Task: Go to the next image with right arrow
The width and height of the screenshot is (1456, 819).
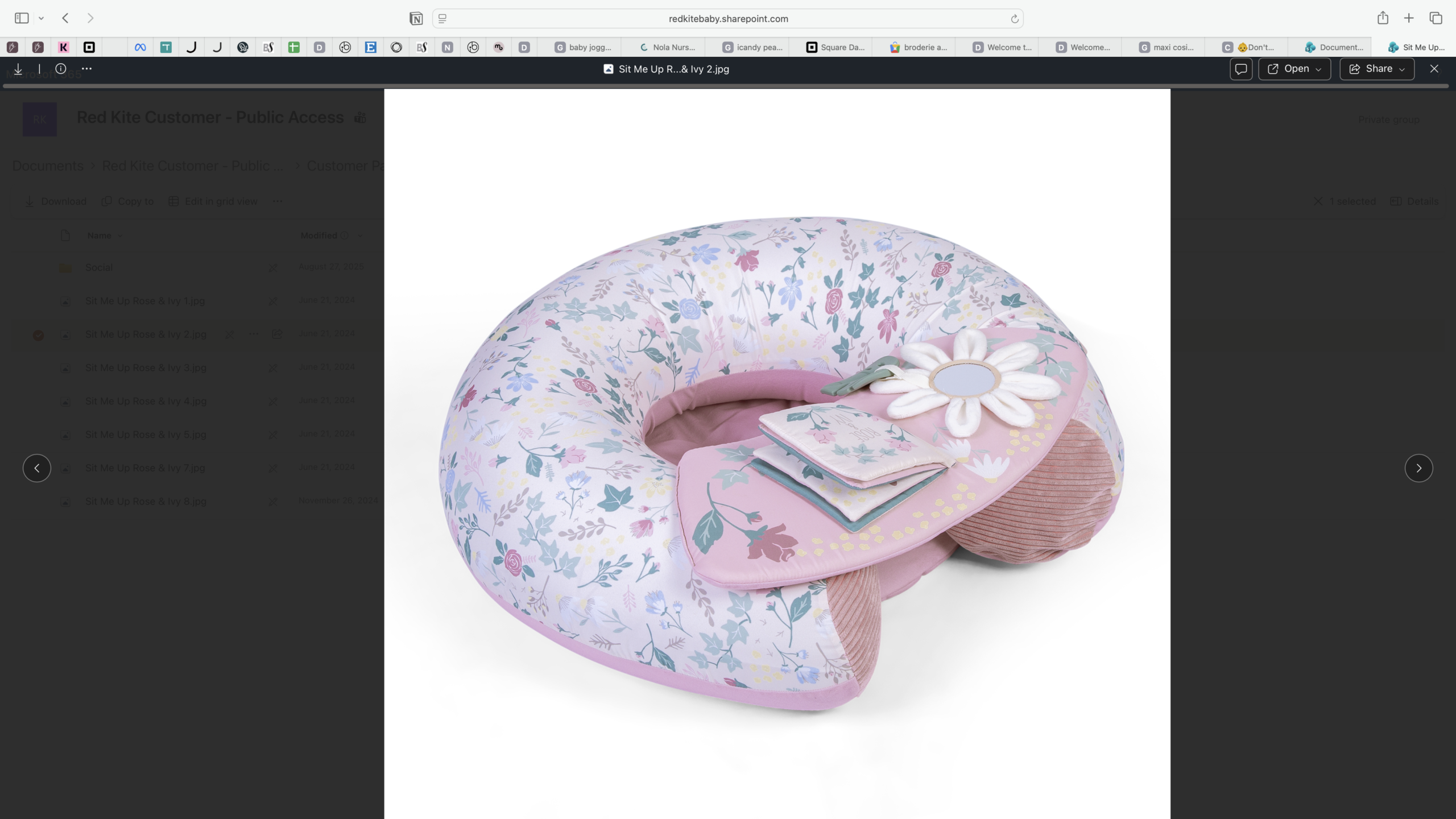Action: click(x=1419, y=468)
